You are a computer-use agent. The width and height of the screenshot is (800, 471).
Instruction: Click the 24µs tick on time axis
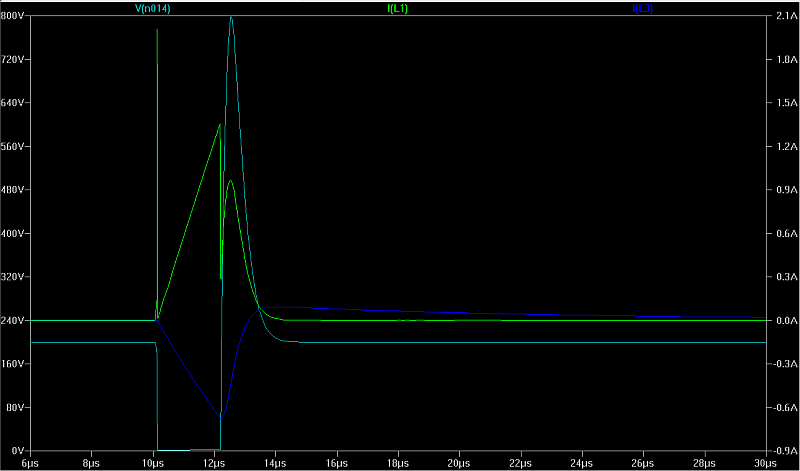click(581, 463)
